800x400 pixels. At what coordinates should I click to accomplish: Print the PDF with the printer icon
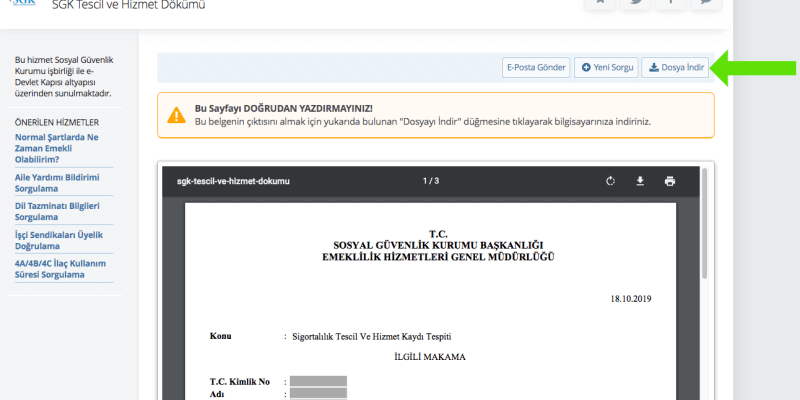tap(670, 181)
